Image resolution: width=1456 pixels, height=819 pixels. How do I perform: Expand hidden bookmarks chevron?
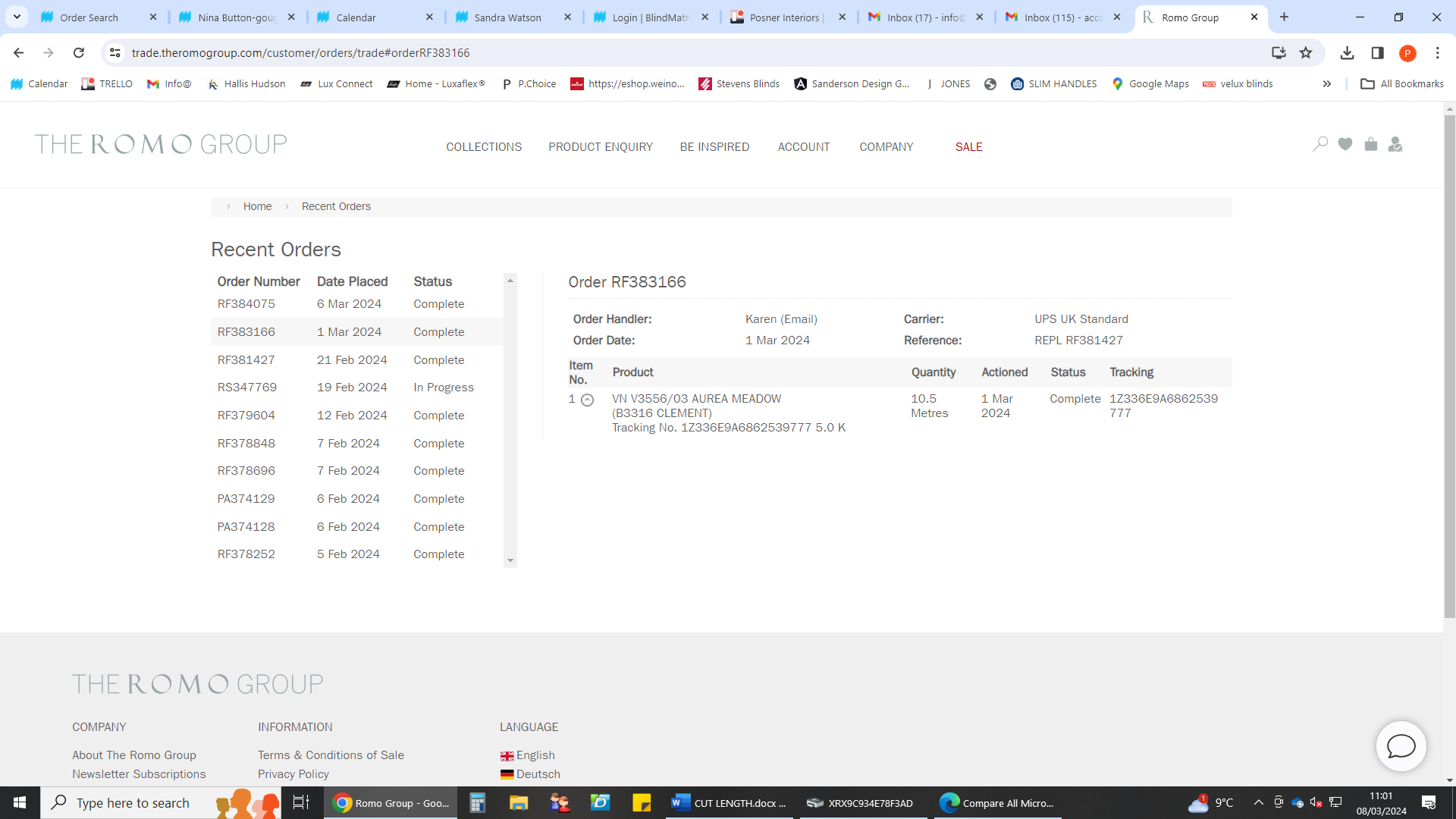(1327, 84)
